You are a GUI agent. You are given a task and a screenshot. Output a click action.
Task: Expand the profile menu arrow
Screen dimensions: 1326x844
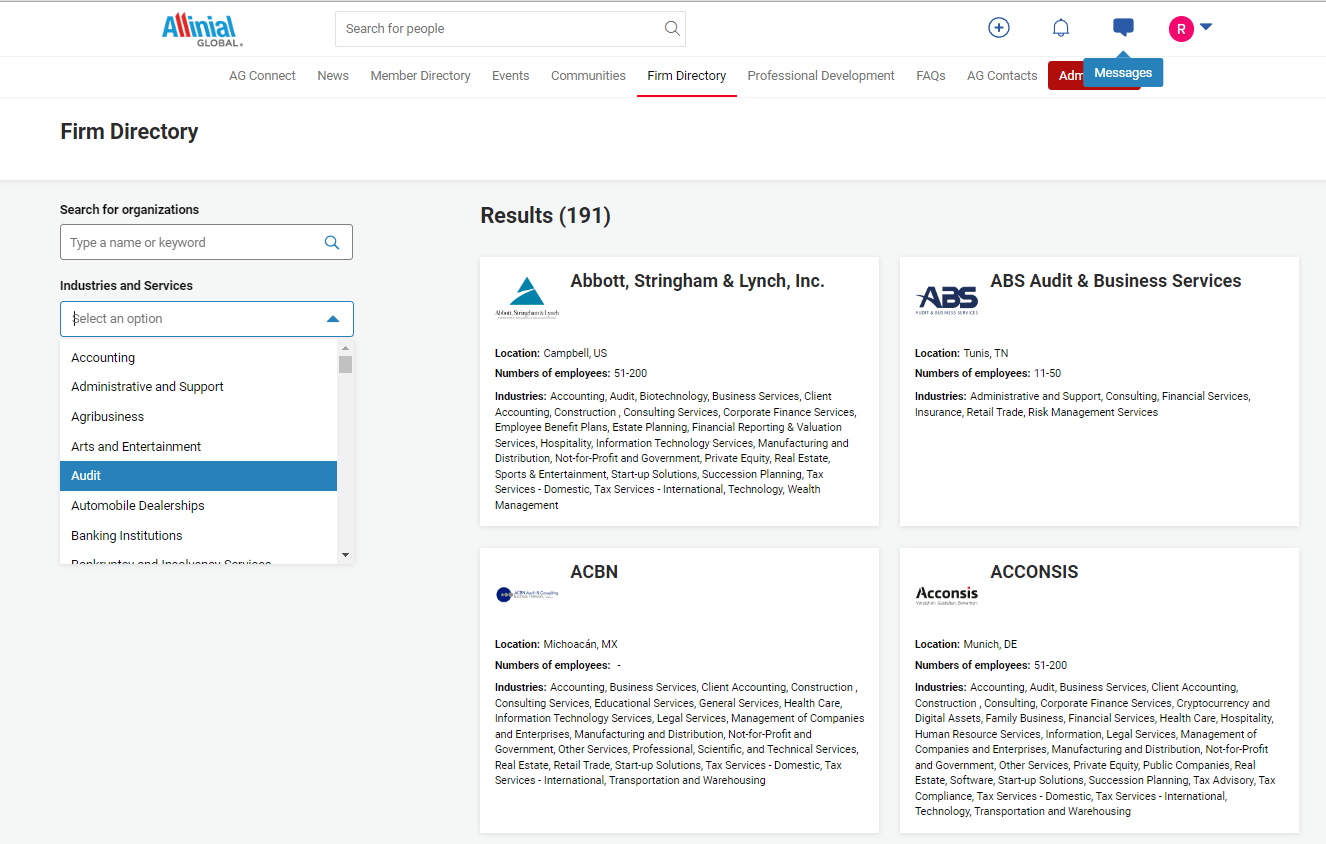tap(1205, 27)
